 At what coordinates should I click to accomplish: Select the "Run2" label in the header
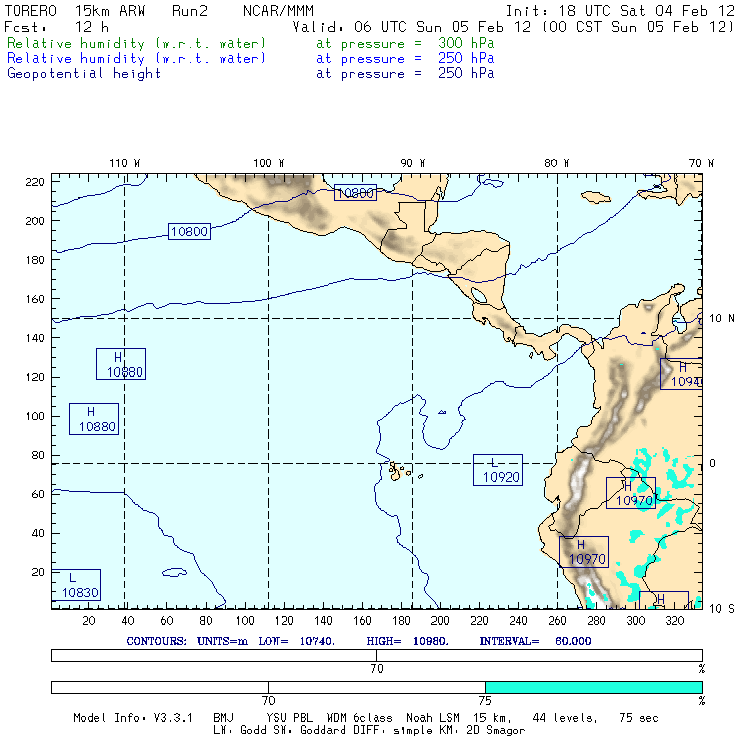point(190,11)
